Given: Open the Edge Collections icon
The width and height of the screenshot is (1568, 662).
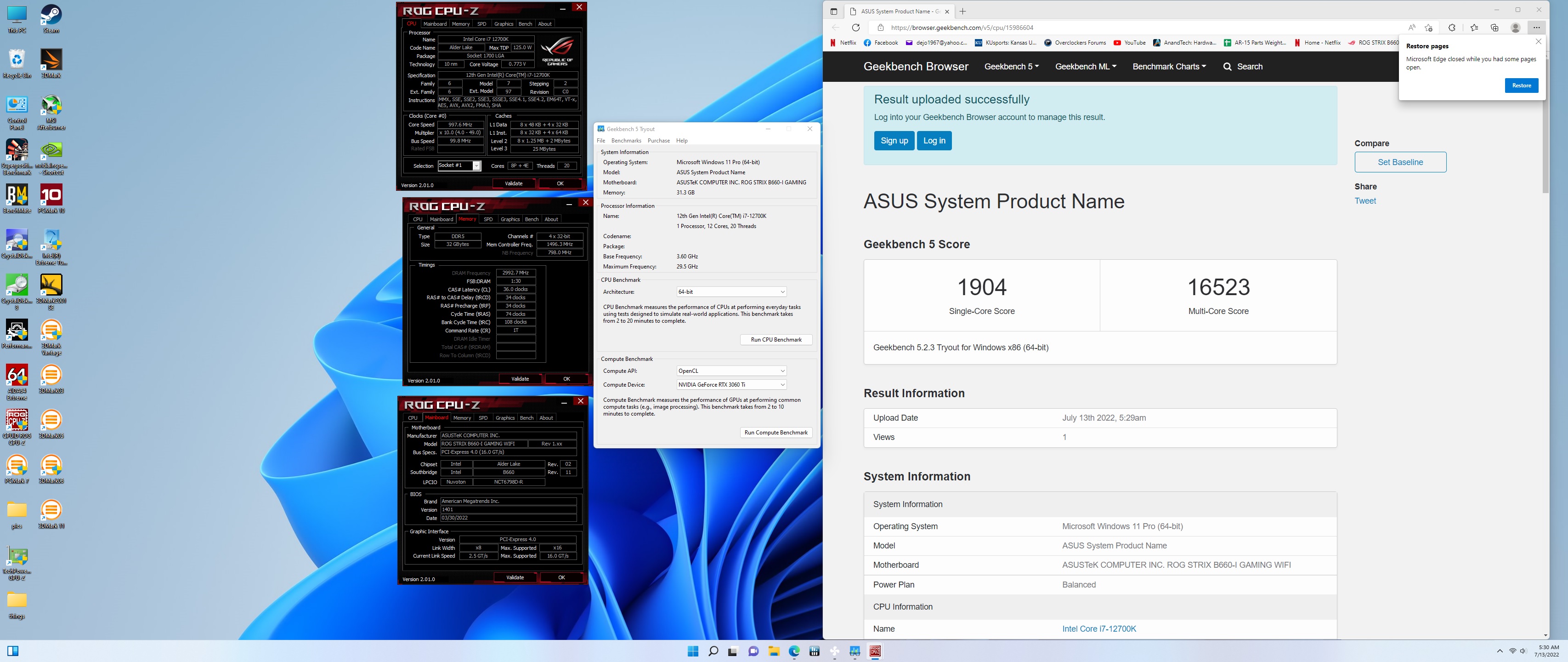Looking at the screenshot, I should [x=1494, y=28].
